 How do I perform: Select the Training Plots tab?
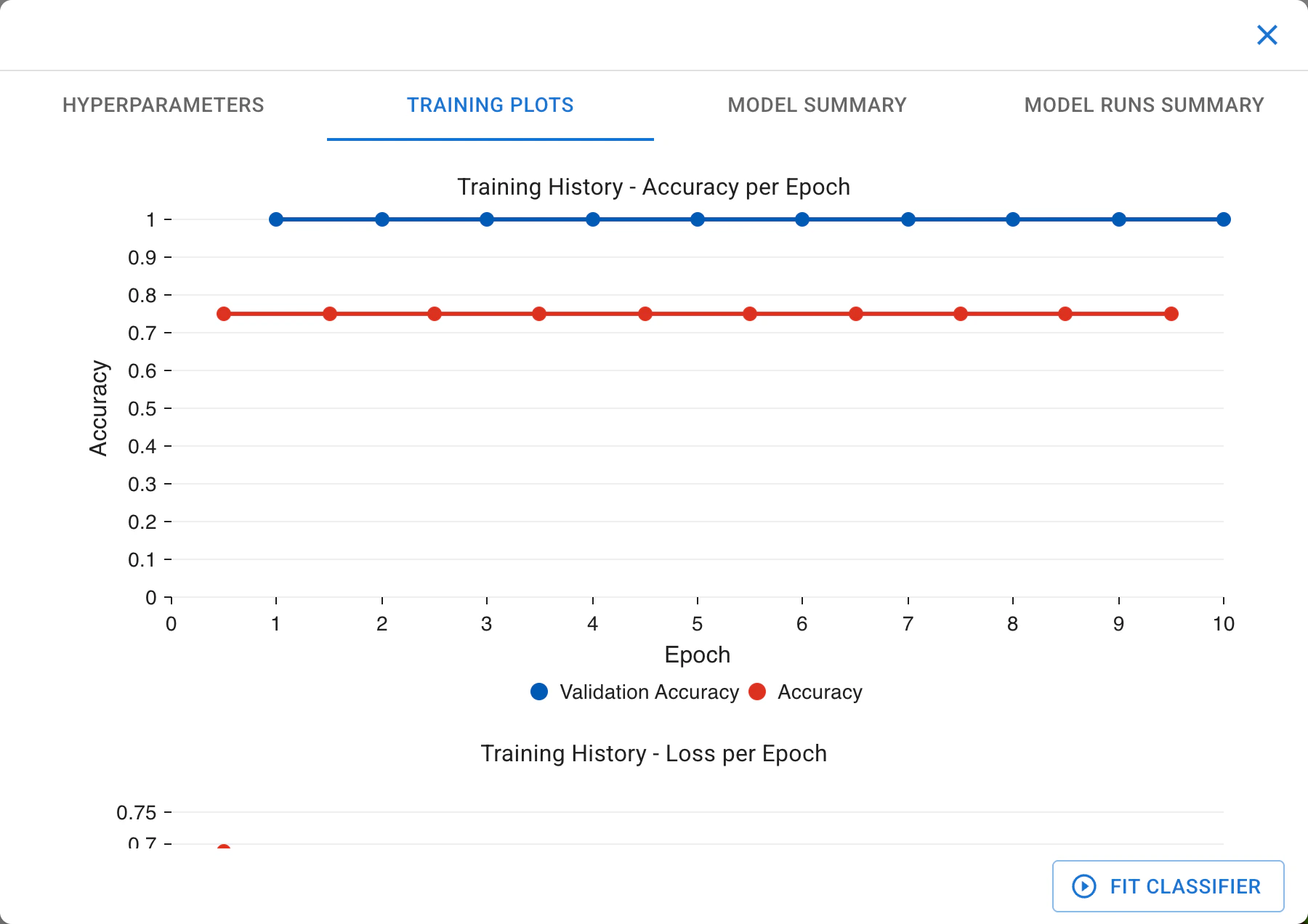click(x=490, y=105)
